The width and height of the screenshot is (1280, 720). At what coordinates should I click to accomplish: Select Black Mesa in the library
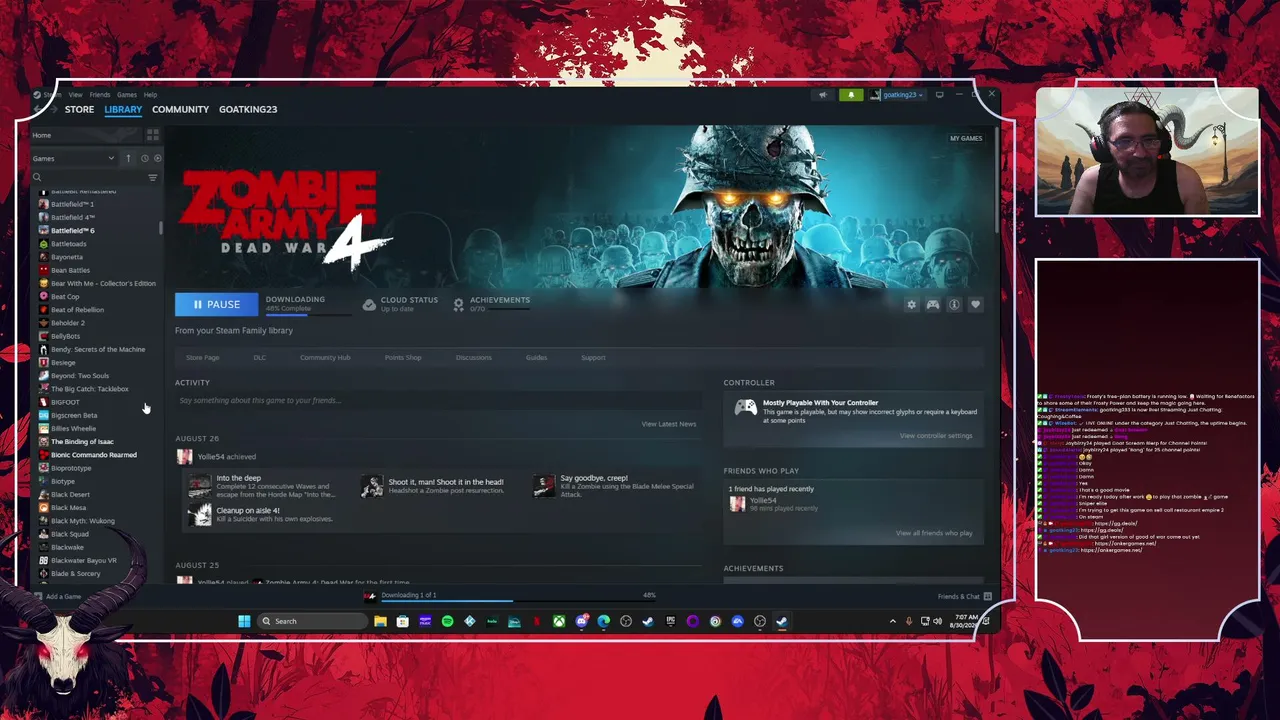pyautogui.click(x=68, y=507)
